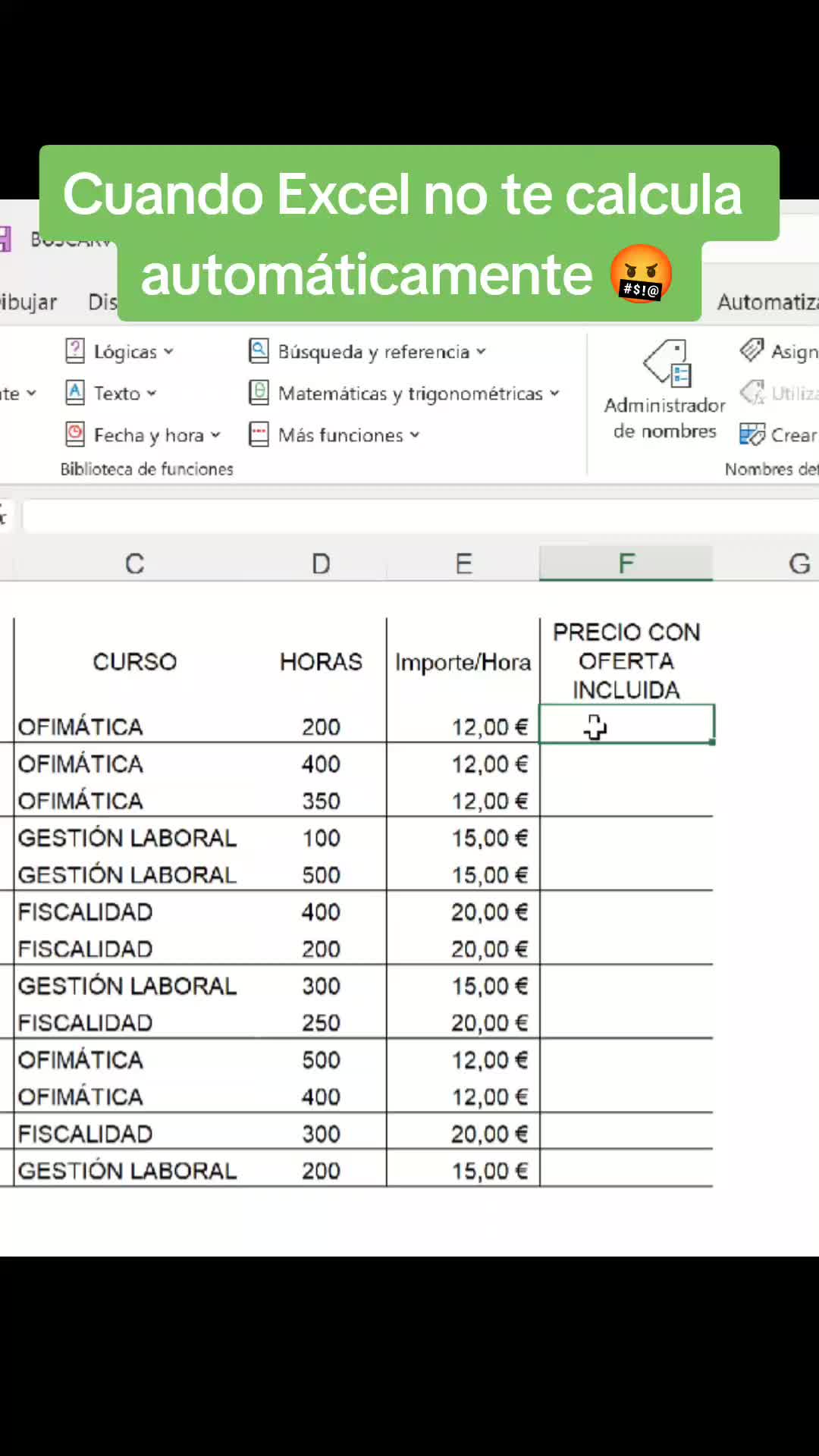
Task: Select the active empty cell under PRECIO CON OFERTA
Action: click(626, 724)
